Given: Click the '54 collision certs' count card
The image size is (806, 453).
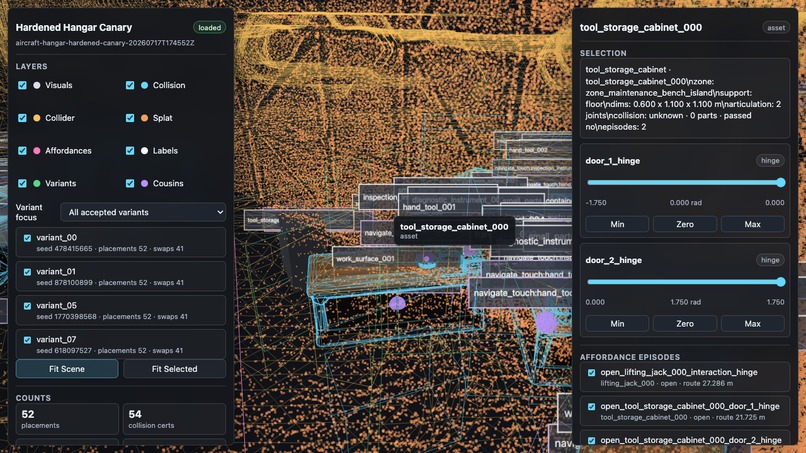Looking at the screenshot, I should [174, 419].
